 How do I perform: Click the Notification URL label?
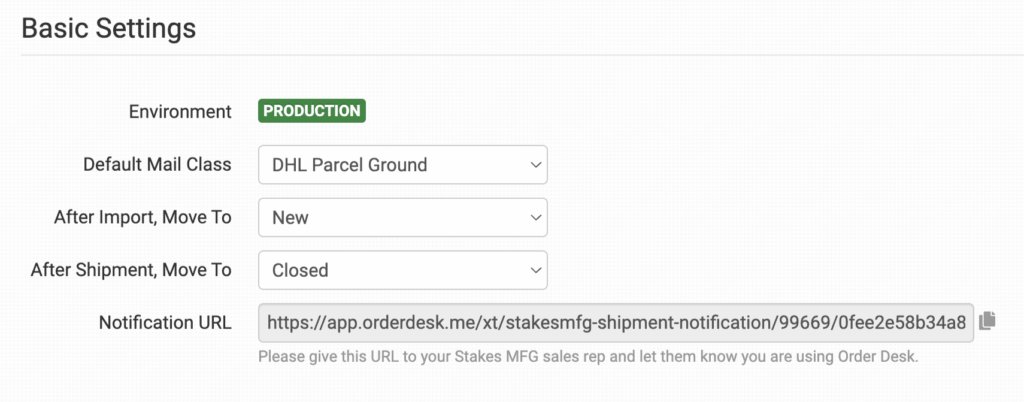pos(165,322)
